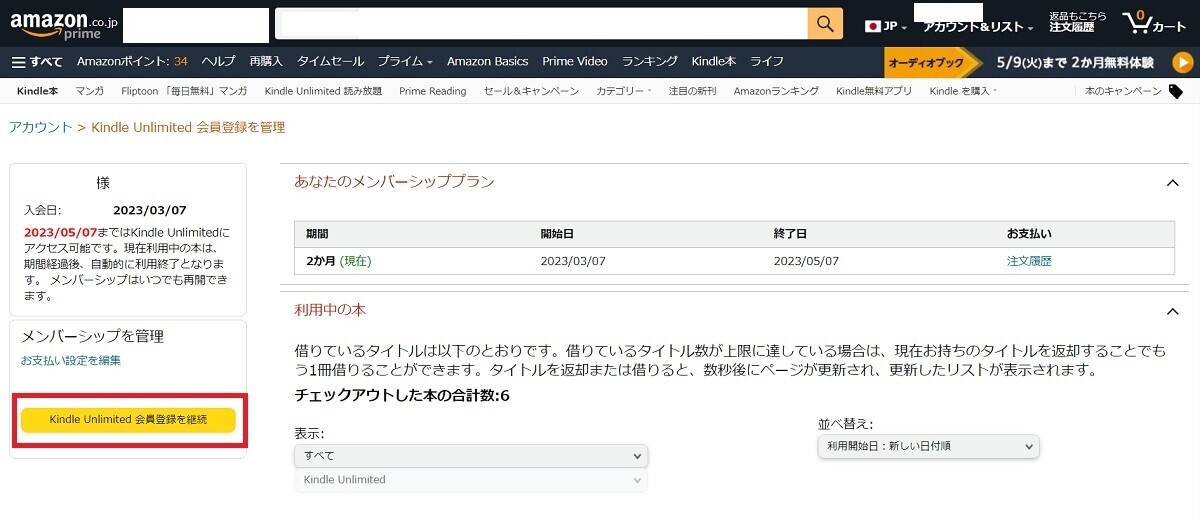Open ヘルプ in navigation bar
The image size is (1200, 518).
(218, 62)
